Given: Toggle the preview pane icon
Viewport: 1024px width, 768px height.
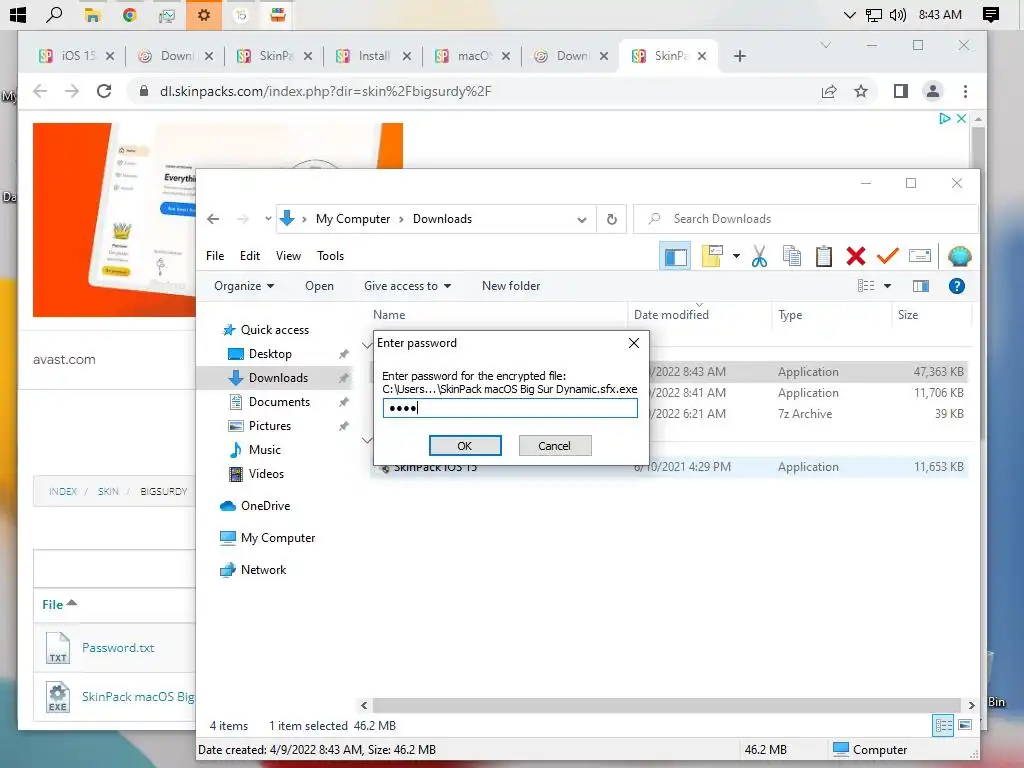Looking at the screenshot, I should 921,286.
